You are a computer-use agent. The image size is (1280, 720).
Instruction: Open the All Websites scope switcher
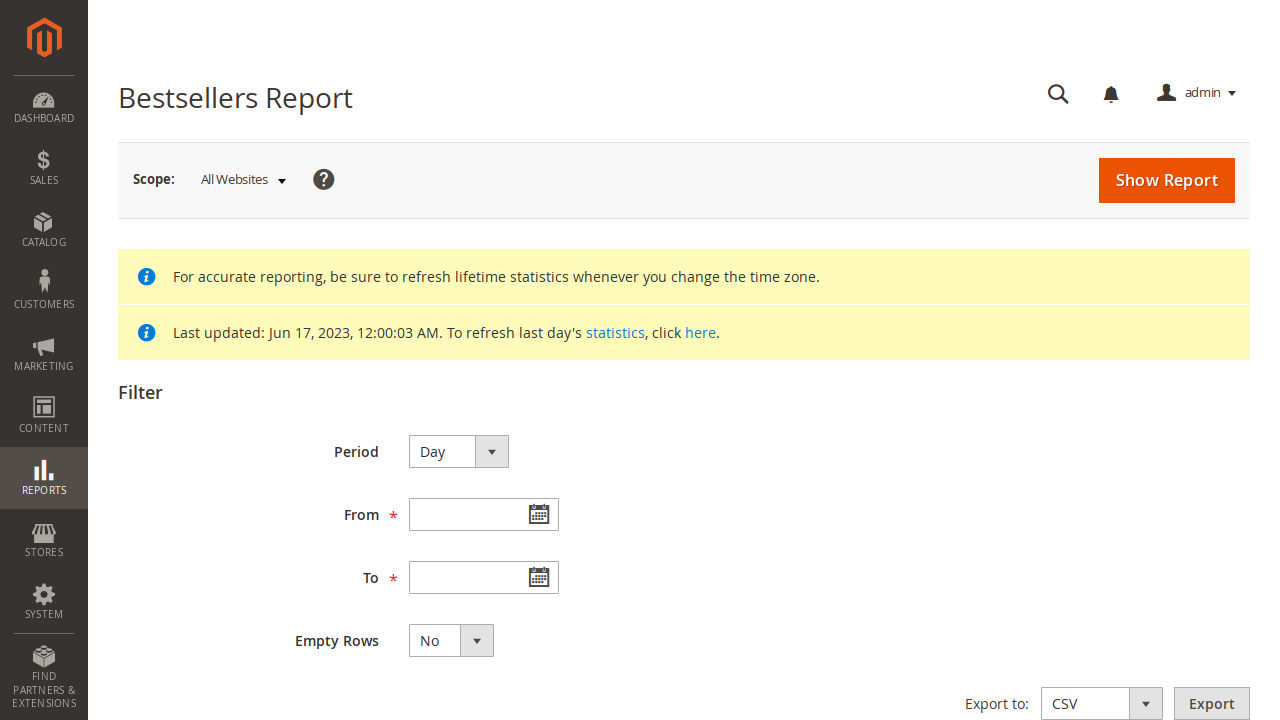point(244,180)
